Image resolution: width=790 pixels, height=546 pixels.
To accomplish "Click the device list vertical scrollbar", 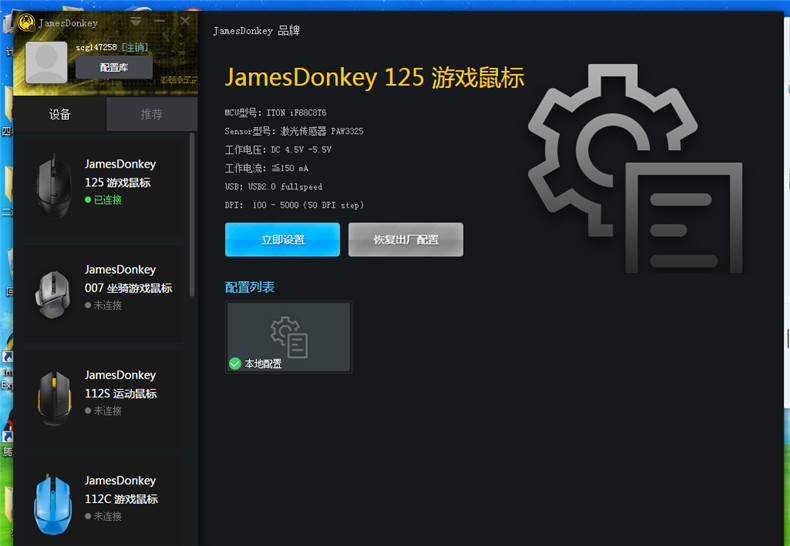I will coord(192,220).
